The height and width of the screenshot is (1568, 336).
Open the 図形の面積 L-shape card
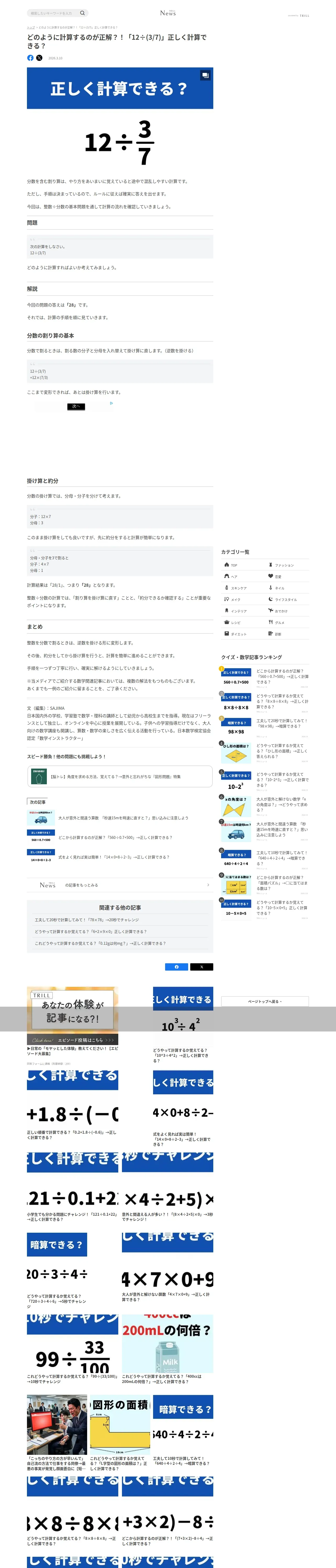120,1433
